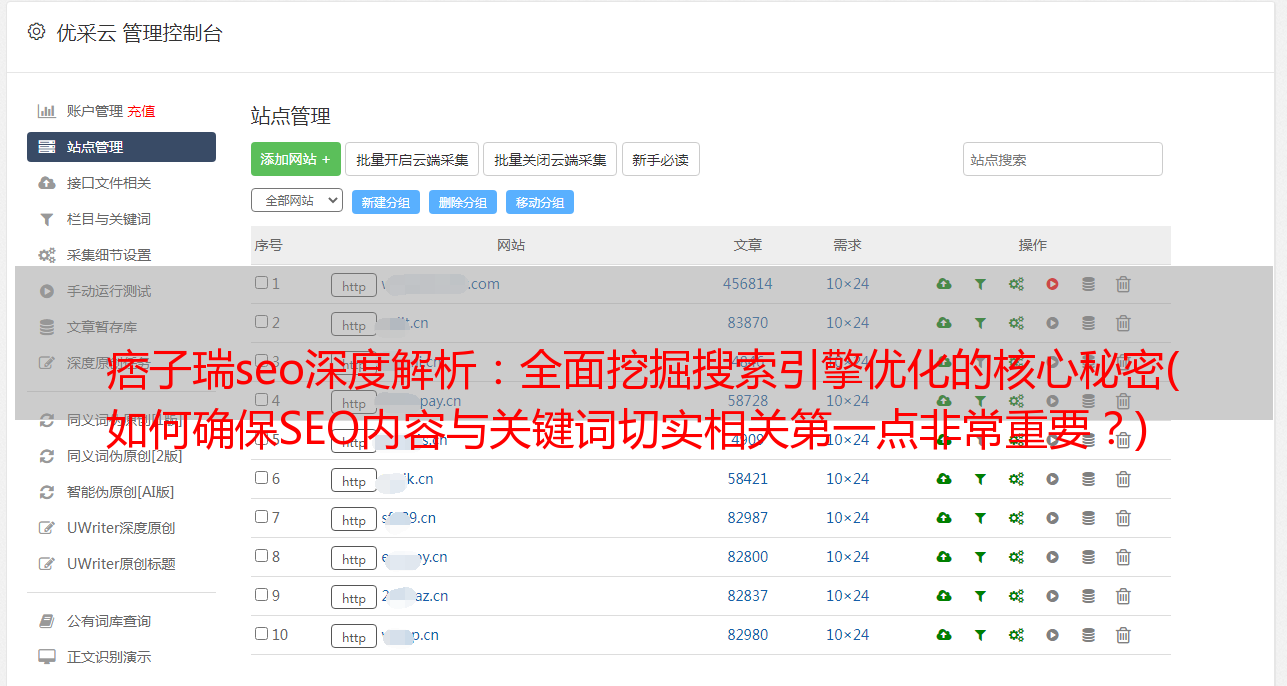Click the red 充值 link

pyautogui.click(x=141, y=111)
